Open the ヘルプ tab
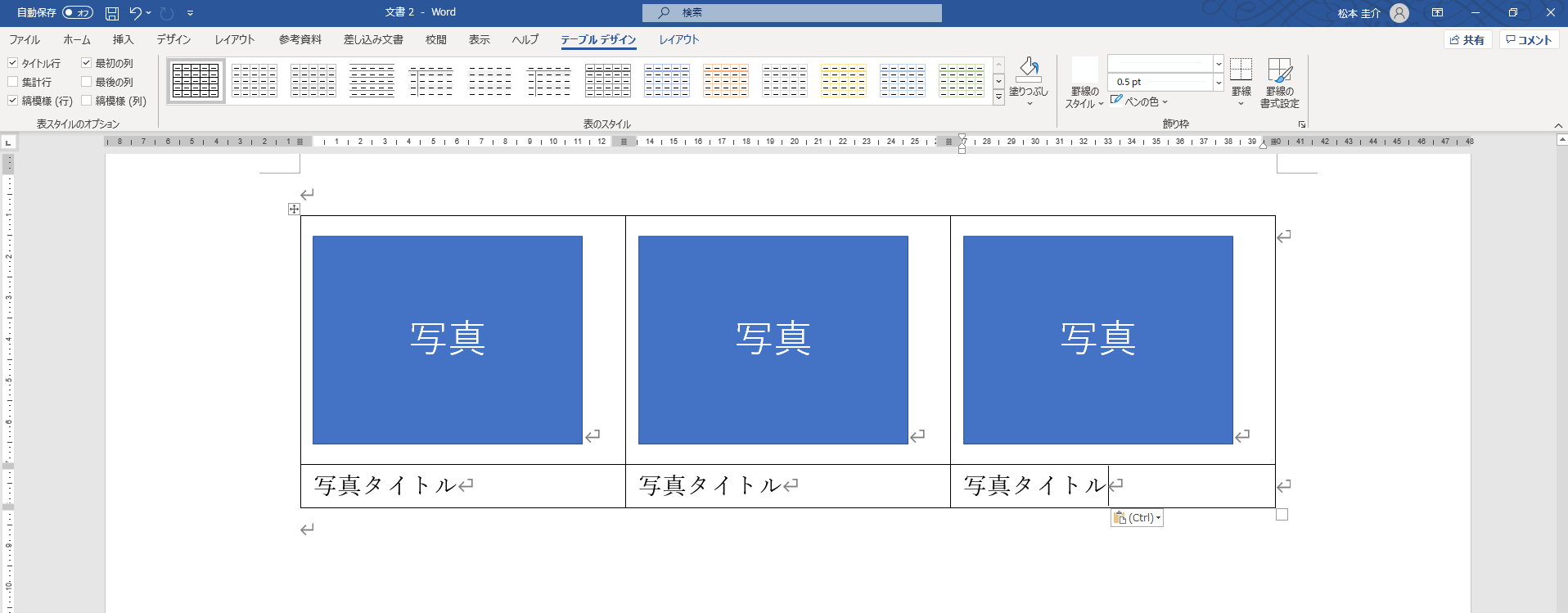The image size is (1568, 613). click(525, 39)
